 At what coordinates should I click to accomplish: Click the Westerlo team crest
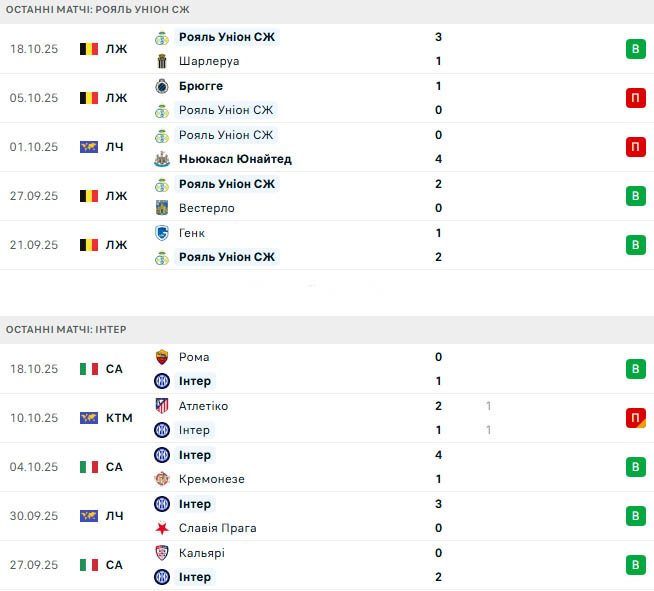pyautogui.click(x=162, y=208)
